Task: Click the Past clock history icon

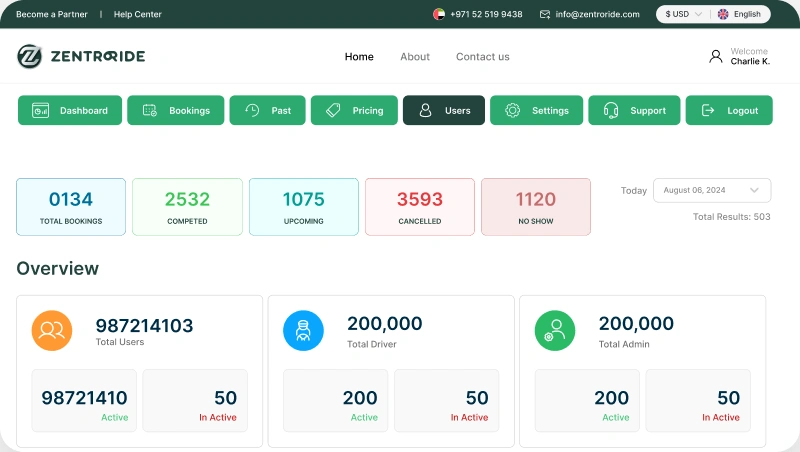Action: (x=252, y=110)
